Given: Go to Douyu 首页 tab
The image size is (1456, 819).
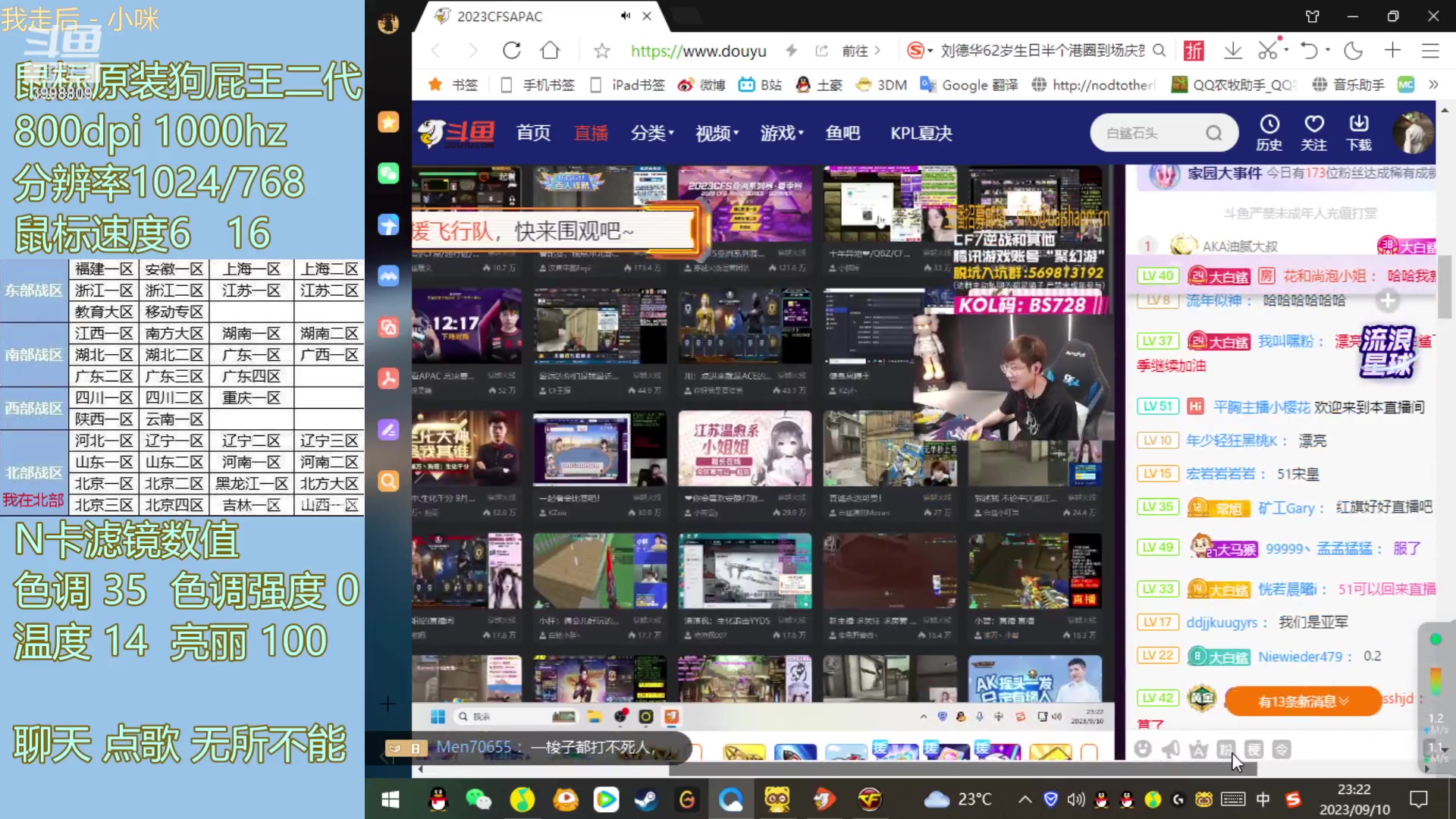Looking at the screenshot, I should tap(533, 133).
